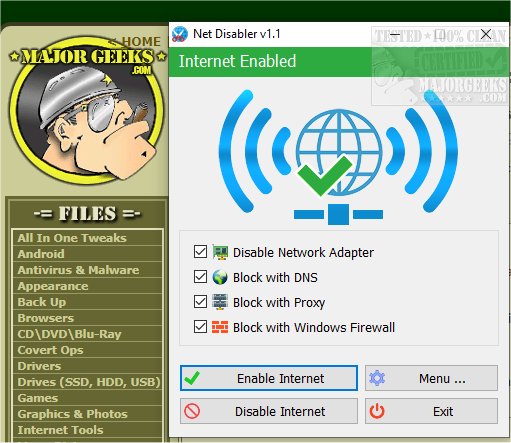Click the green checkmark icon on Enable Internet
The image size is (511, 443).
192,378
